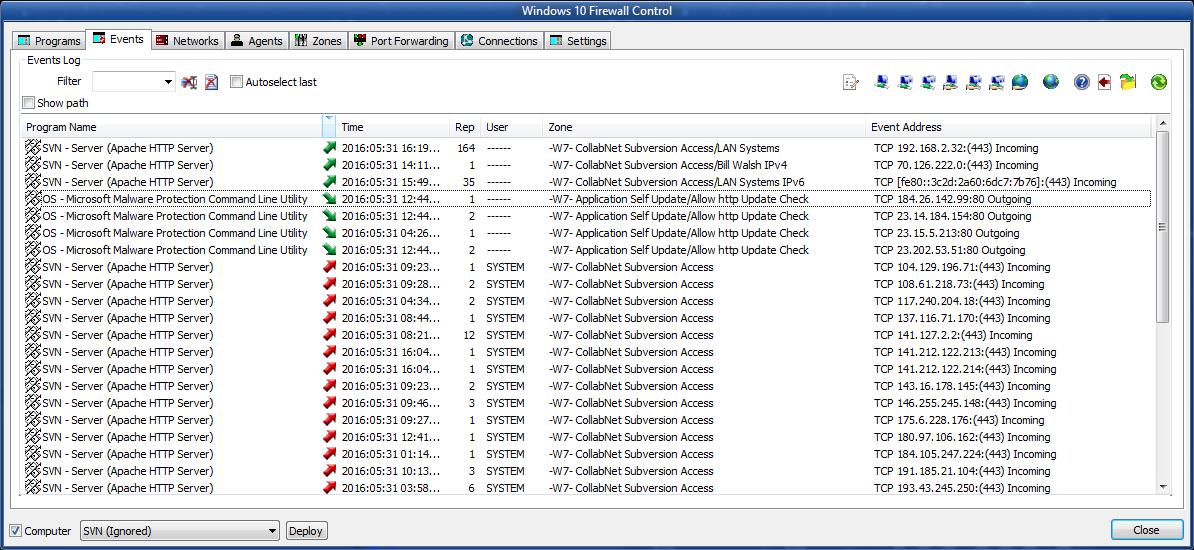Tick the Show path checkbox
Viewport: 1194px width, 550px height.
tap(28, 102)
